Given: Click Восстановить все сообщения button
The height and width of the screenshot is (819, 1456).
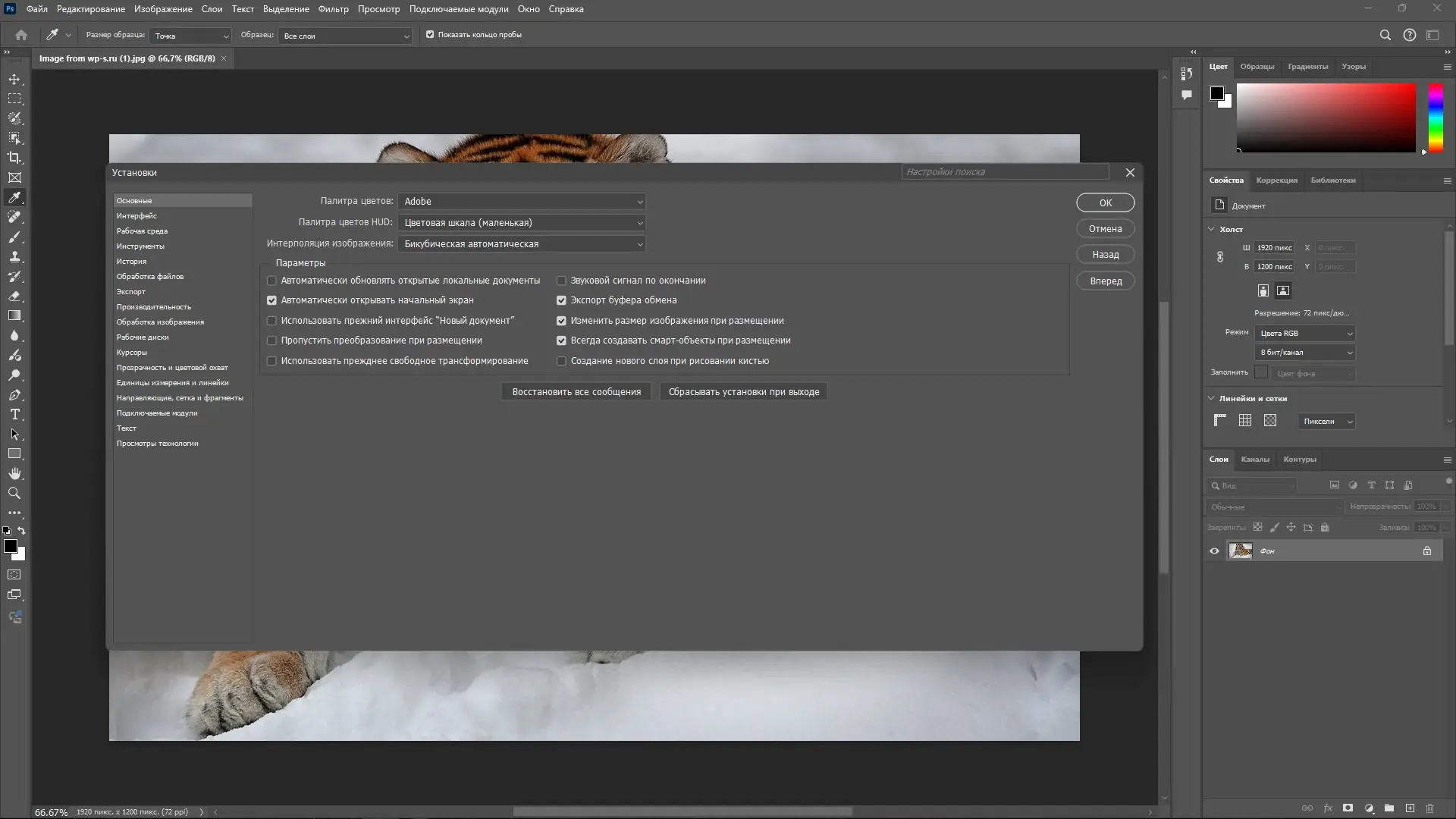Looking at the screenshot, I should coord(576,392).
